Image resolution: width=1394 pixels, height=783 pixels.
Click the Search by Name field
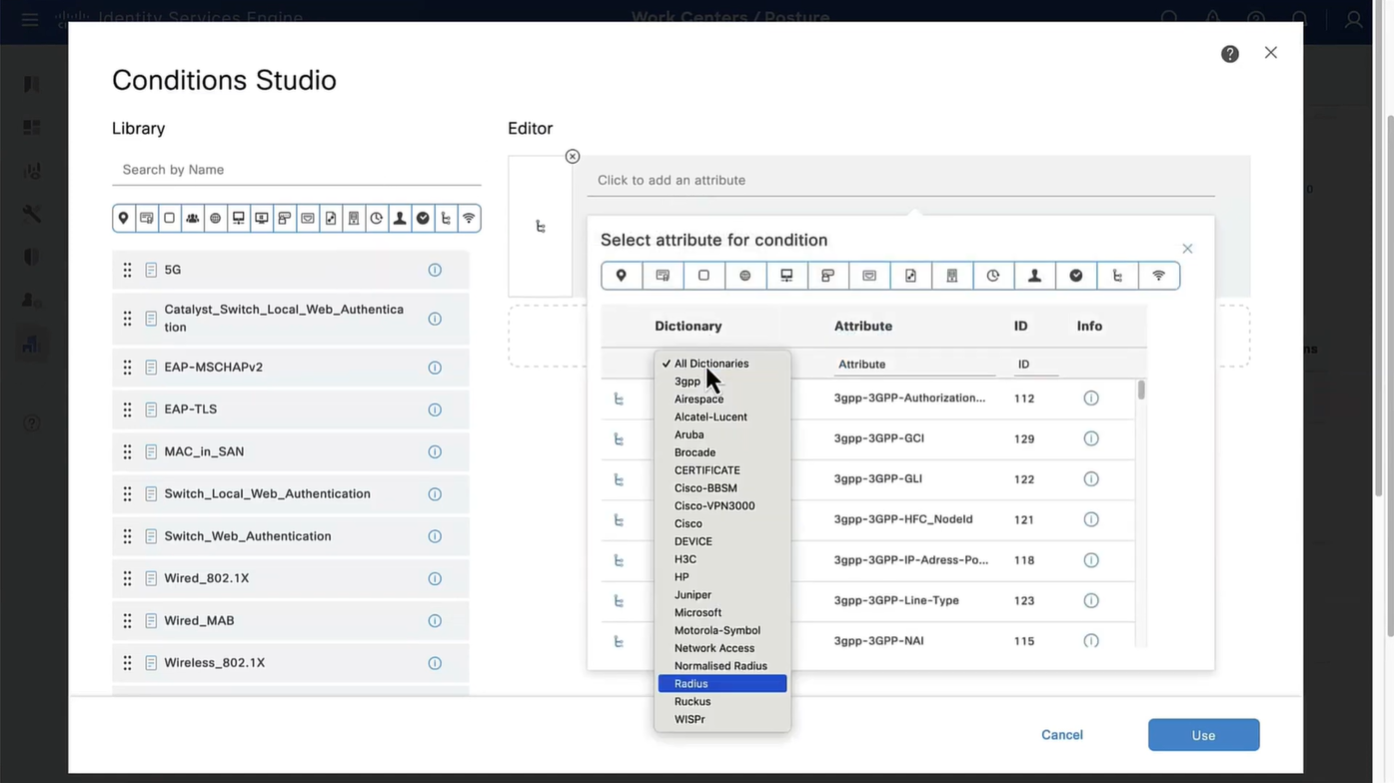[296, 170]
